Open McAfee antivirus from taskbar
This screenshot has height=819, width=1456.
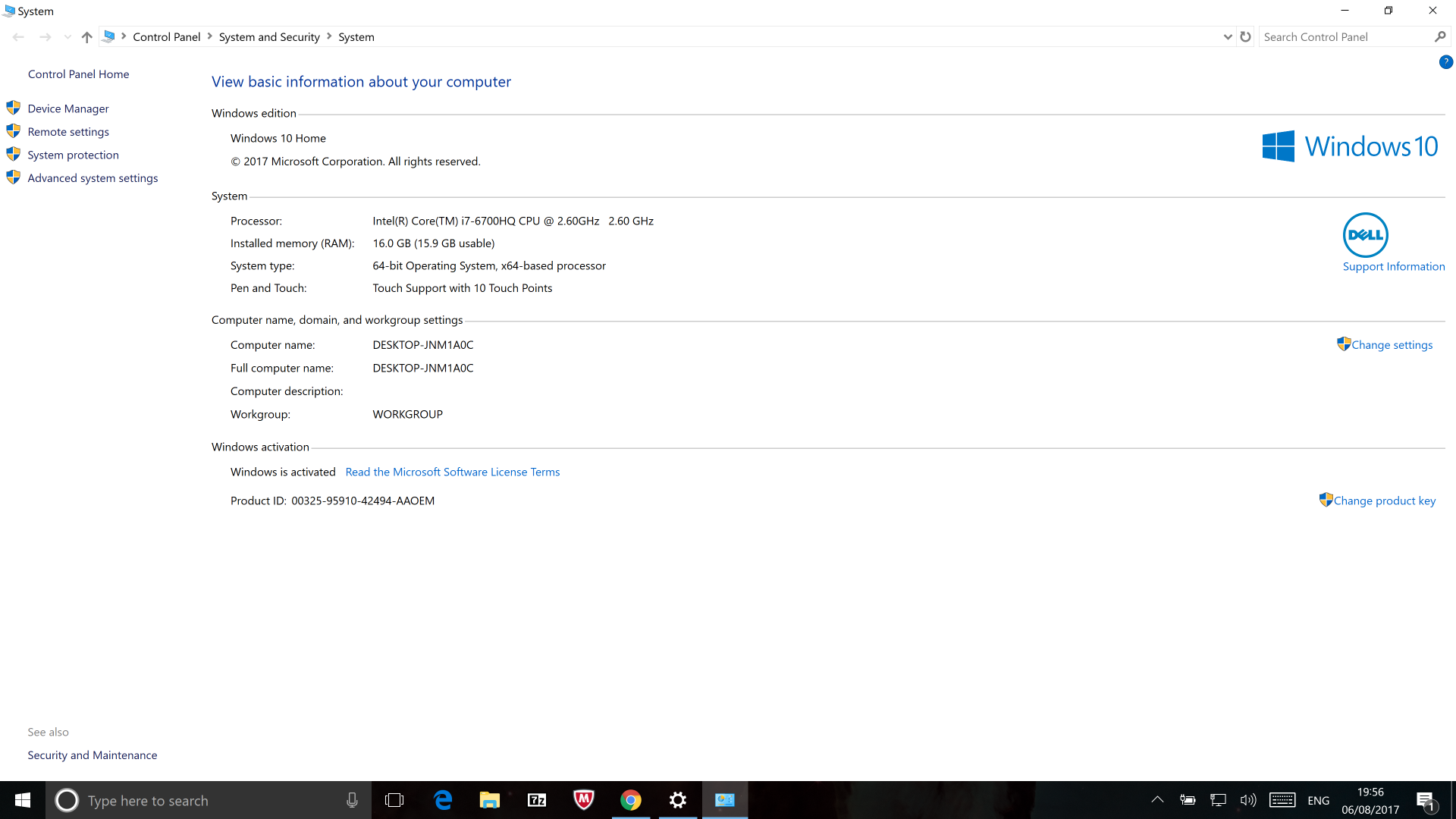tap(583, 800)
